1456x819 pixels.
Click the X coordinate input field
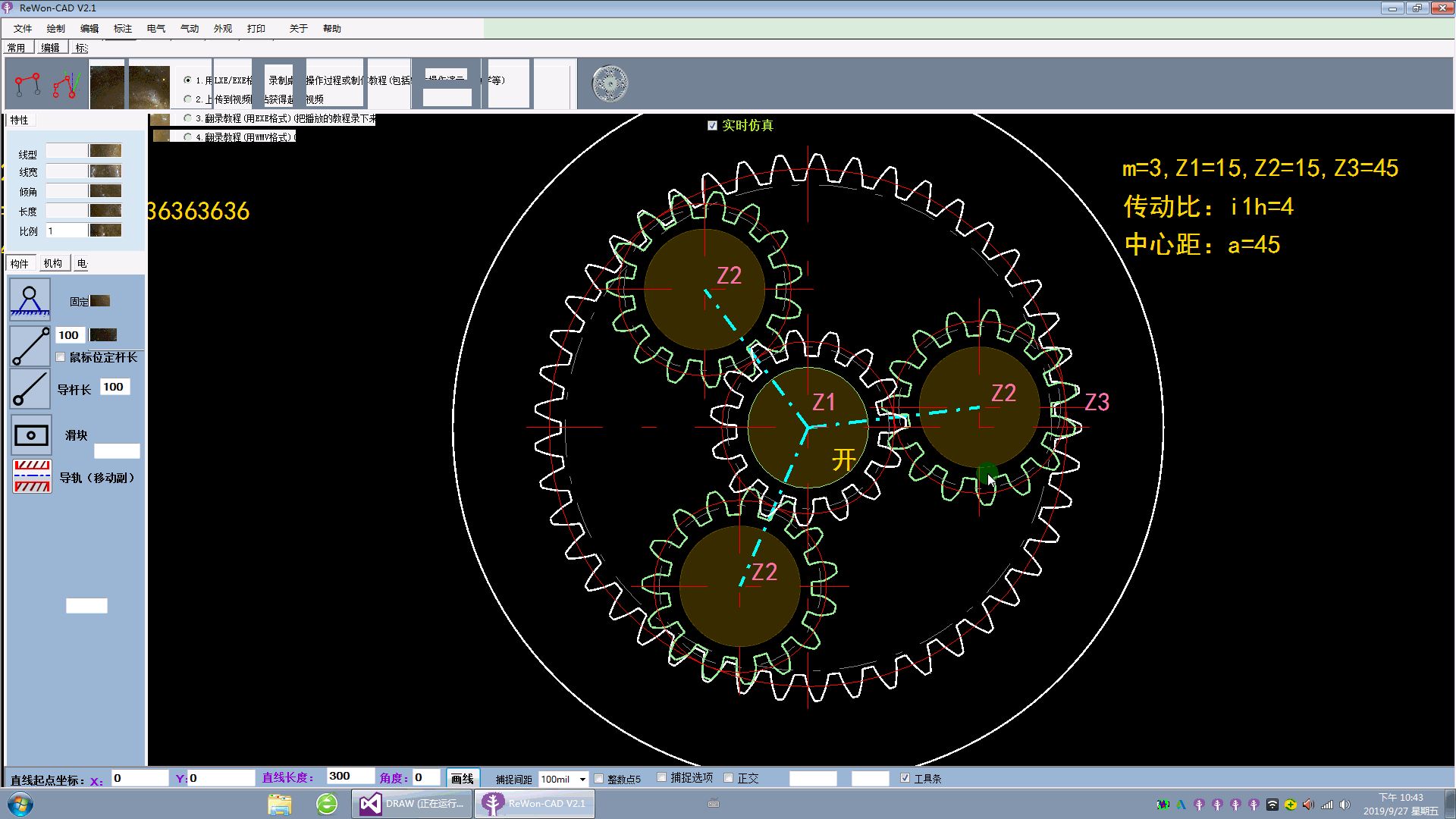pyautogui.click(x=140, y=778)
